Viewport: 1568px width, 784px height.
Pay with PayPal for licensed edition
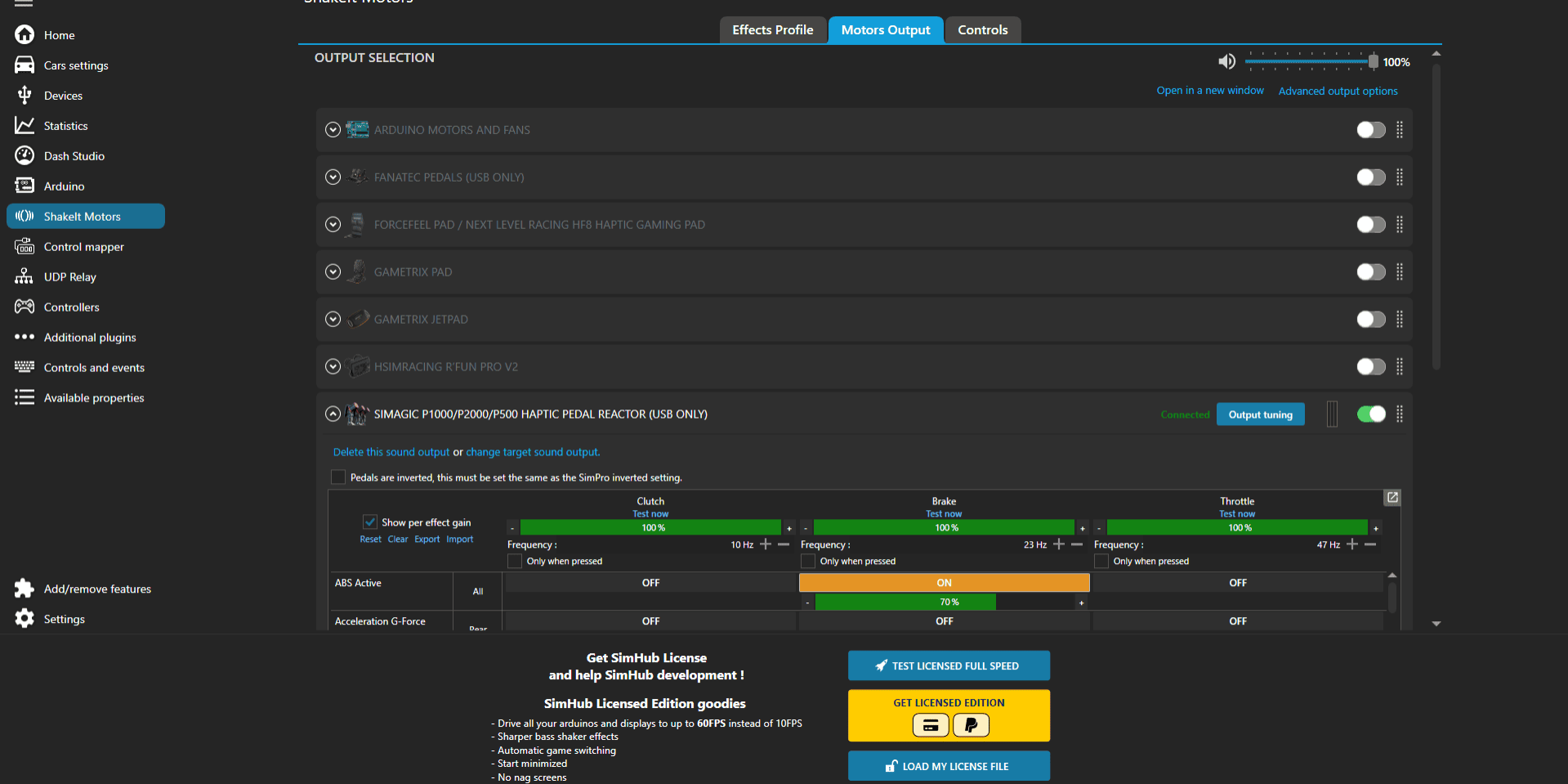pos(971,725)
